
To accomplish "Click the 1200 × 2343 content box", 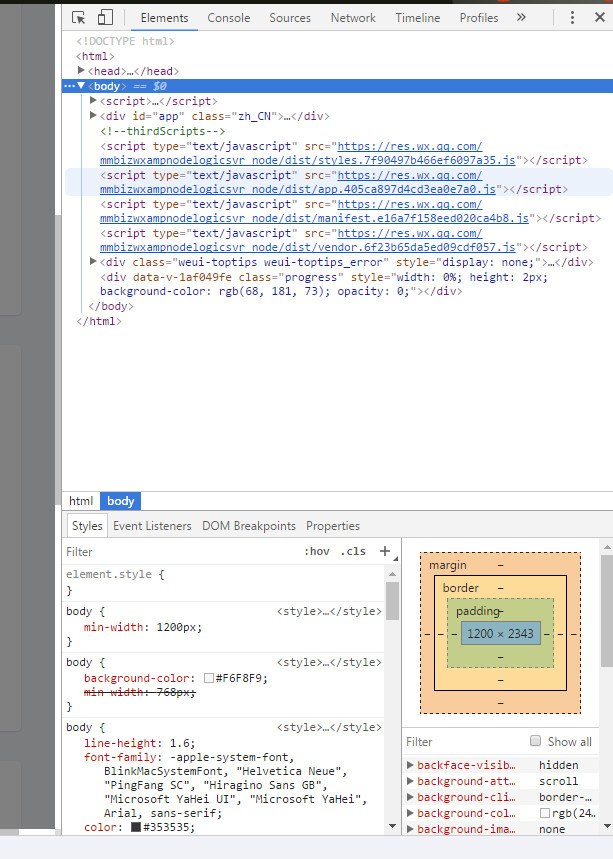I will 500,633.
